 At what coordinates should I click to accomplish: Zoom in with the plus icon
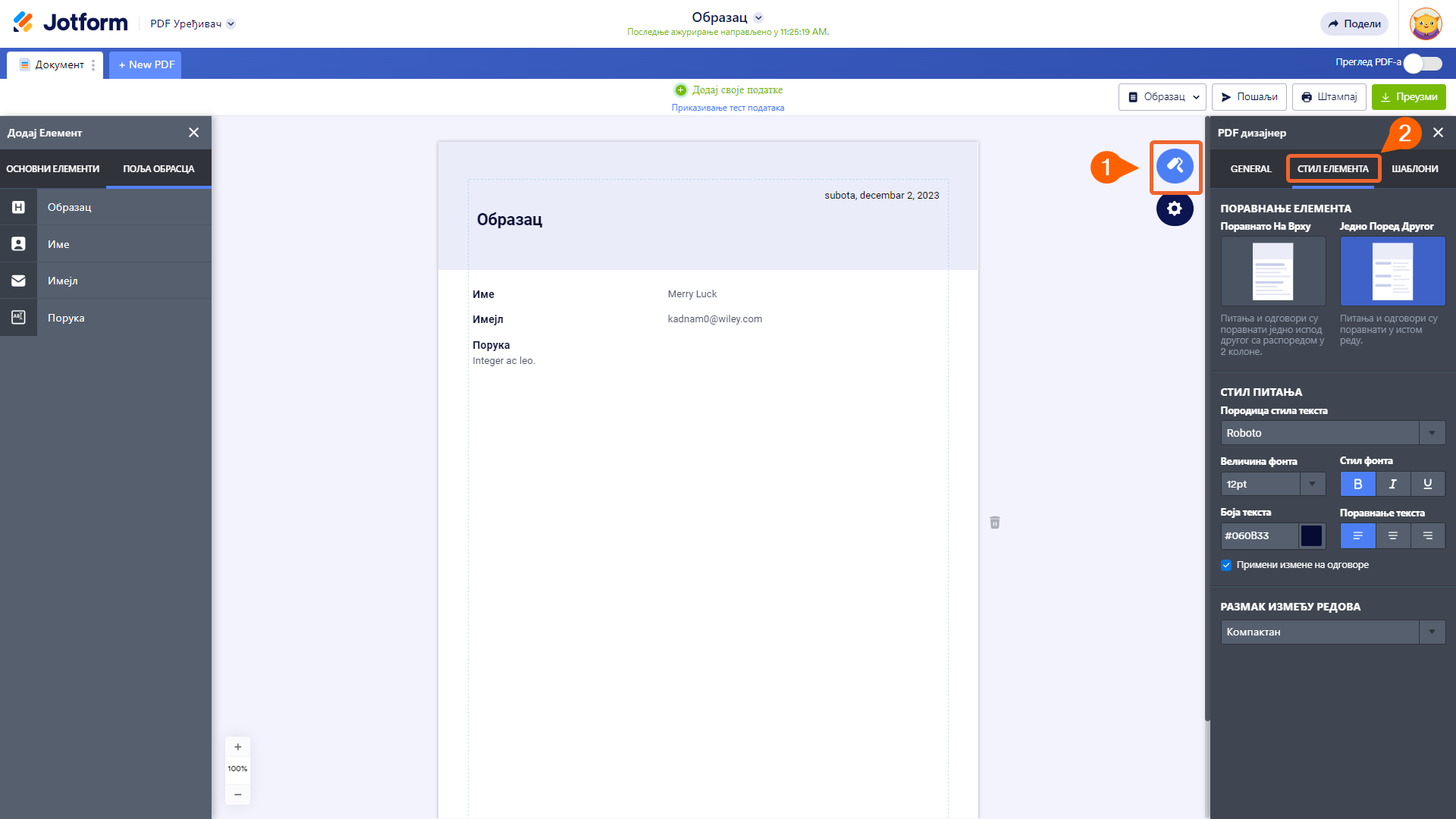237,747
